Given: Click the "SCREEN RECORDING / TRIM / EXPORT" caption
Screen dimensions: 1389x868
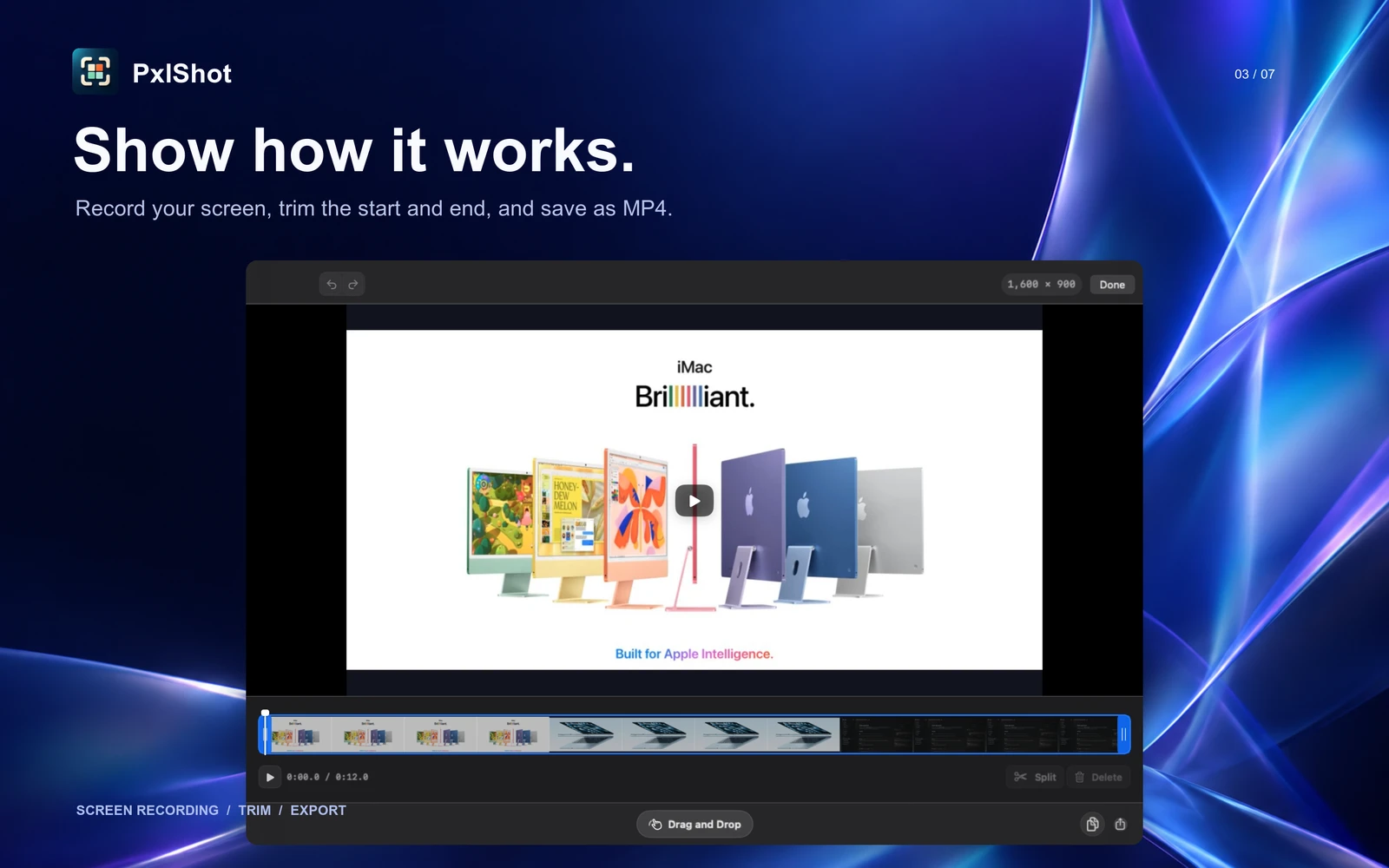Looking at the screenshot, I should click(211, 810).
